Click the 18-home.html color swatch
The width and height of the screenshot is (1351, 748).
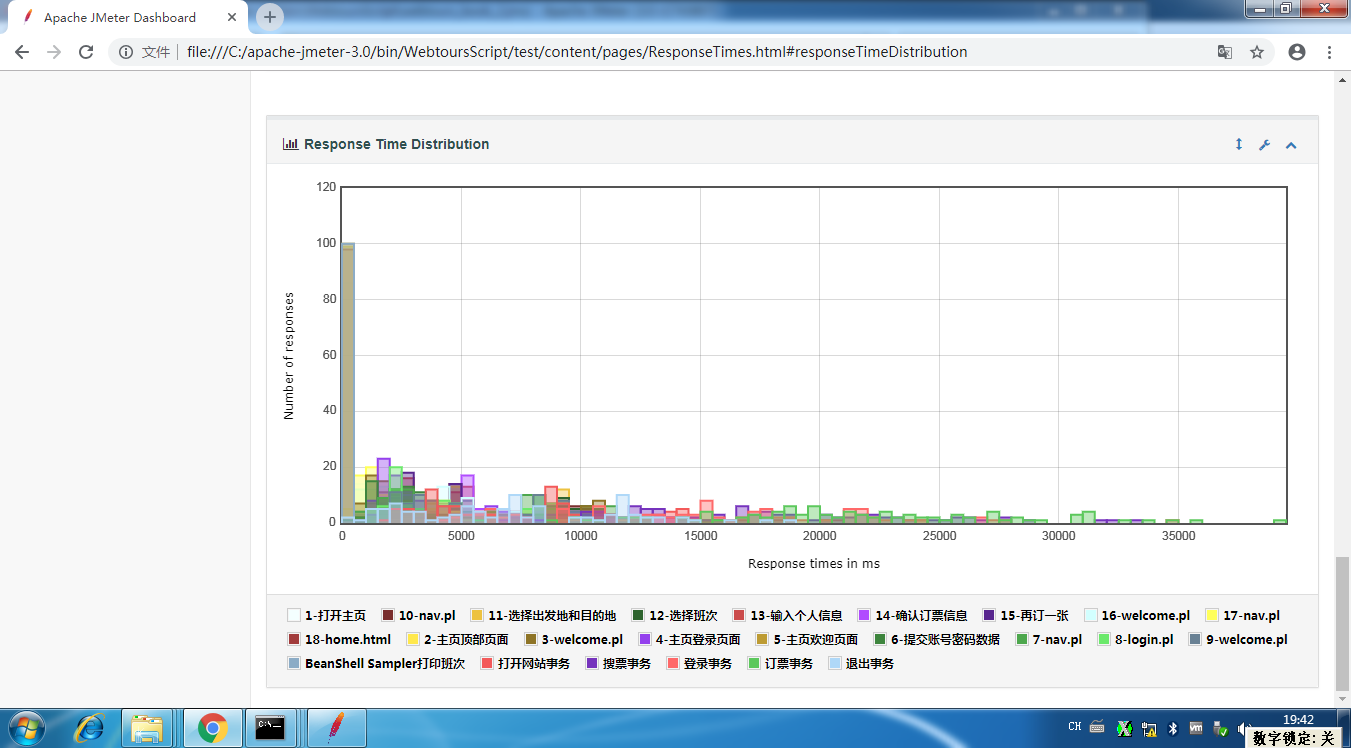[294, 640]
